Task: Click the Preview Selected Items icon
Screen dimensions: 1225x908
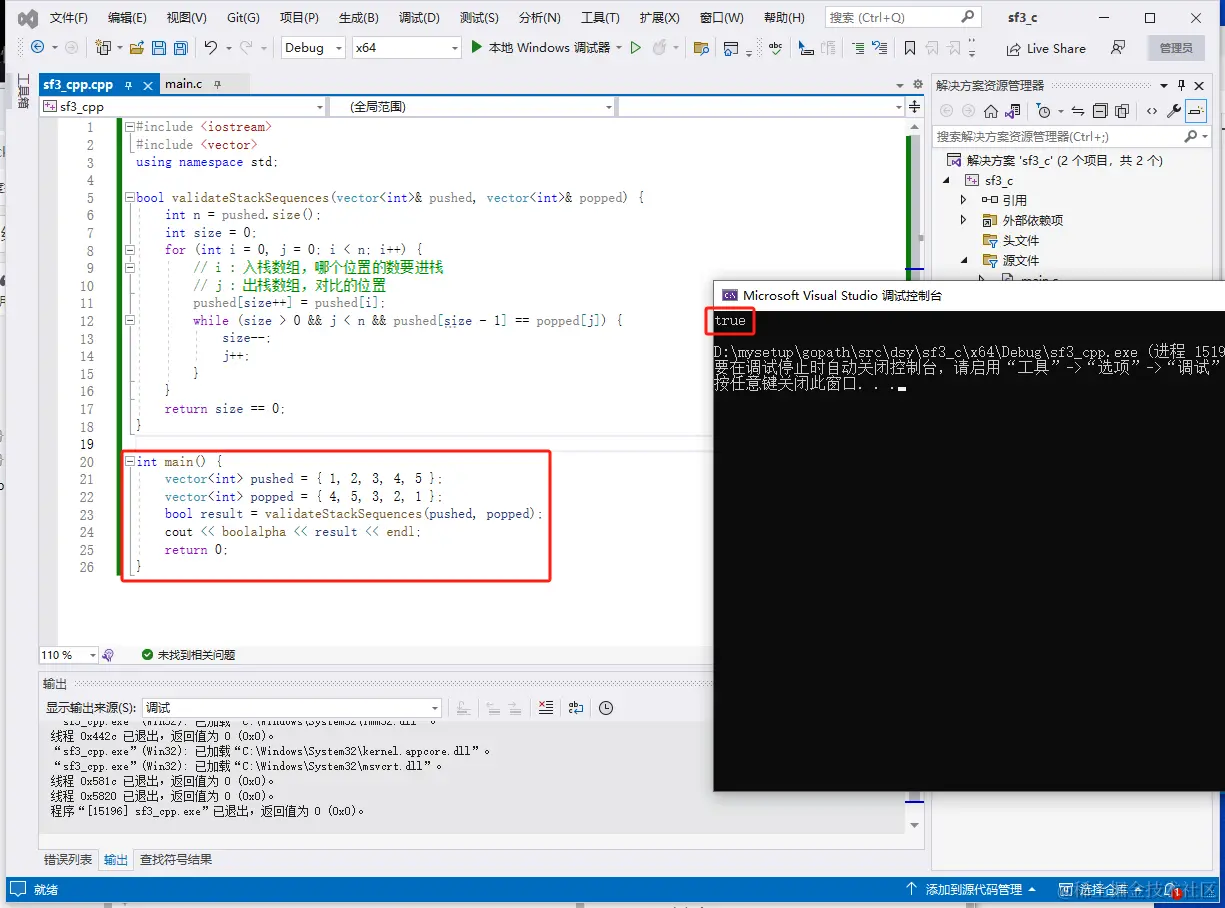Action: click(x=1195, y=111)
